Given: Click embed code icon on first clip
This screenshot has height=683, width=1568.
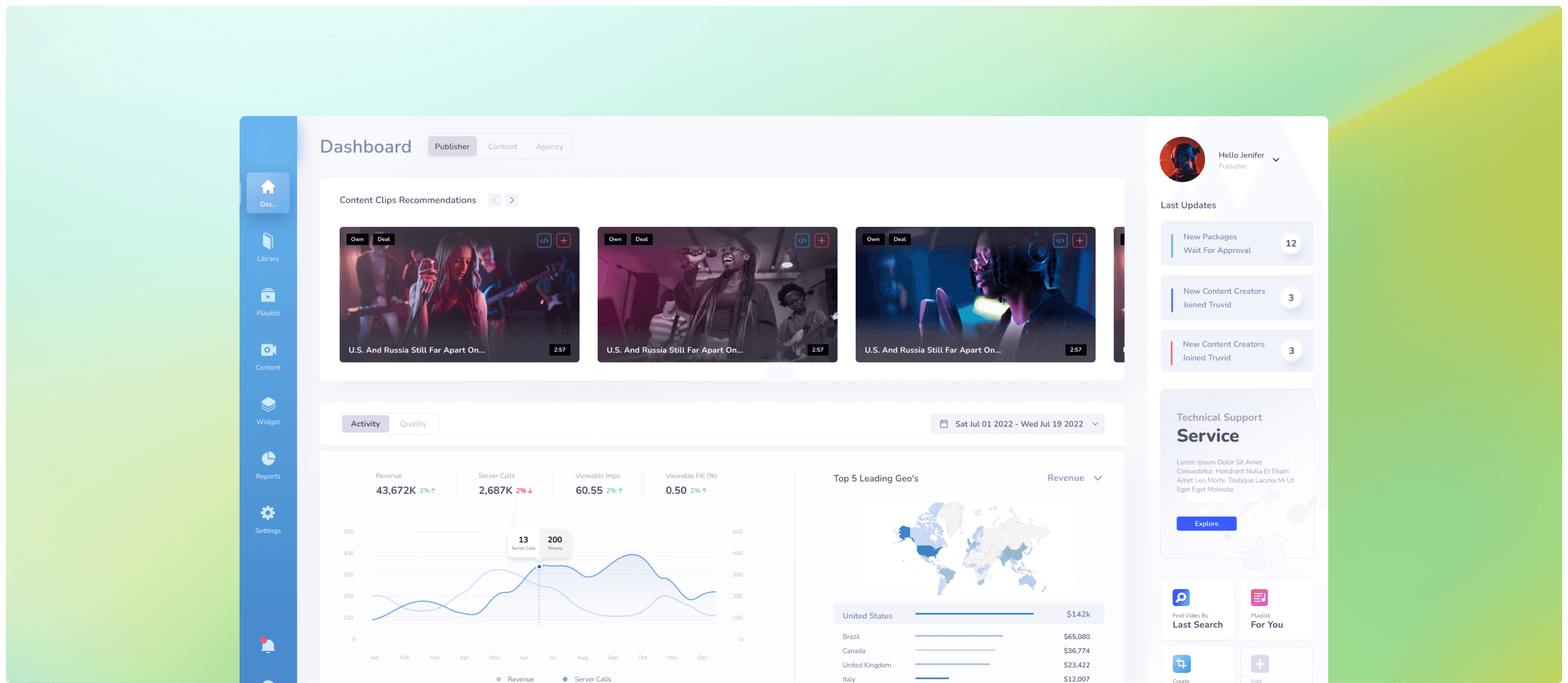Looking at the screenshot, I should point(544,240).
